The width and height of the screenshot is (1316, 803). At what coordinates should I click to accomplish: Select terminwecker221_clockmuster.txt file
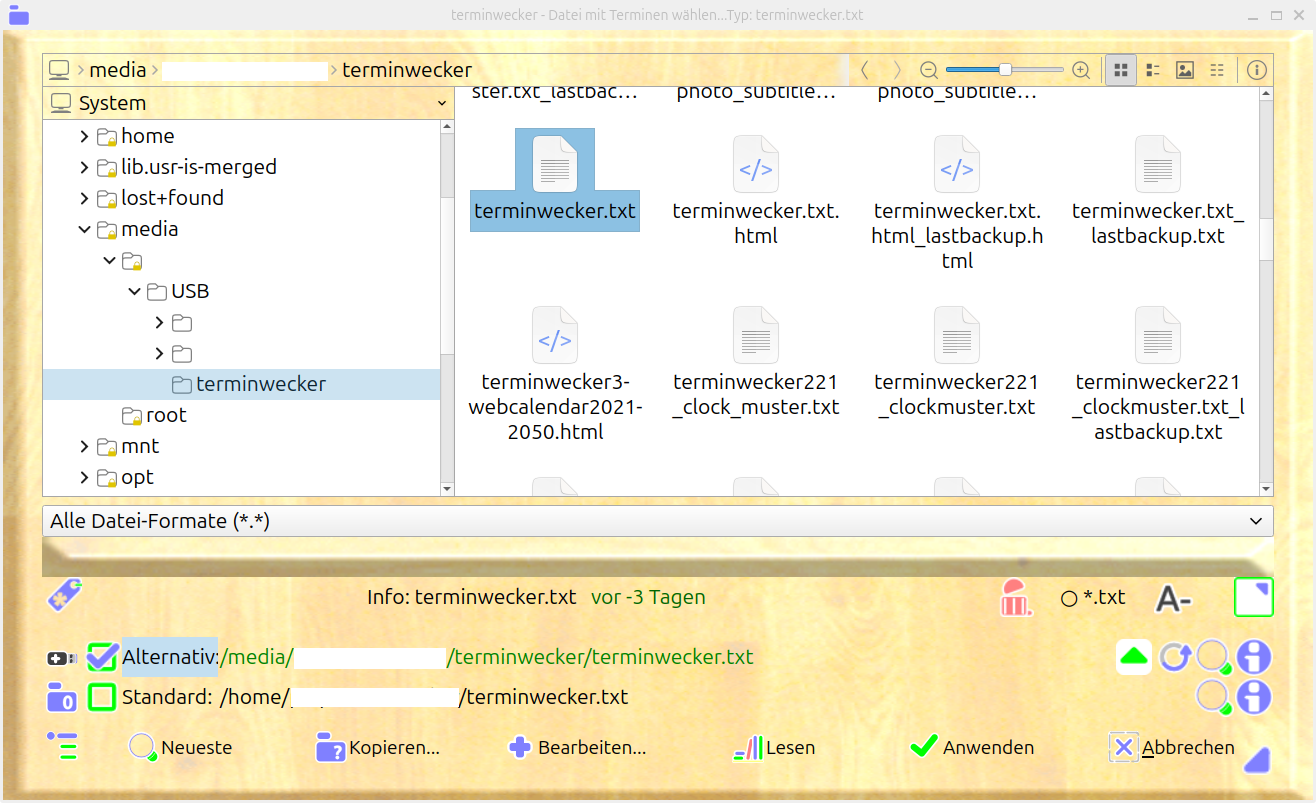tap(957, 362)
